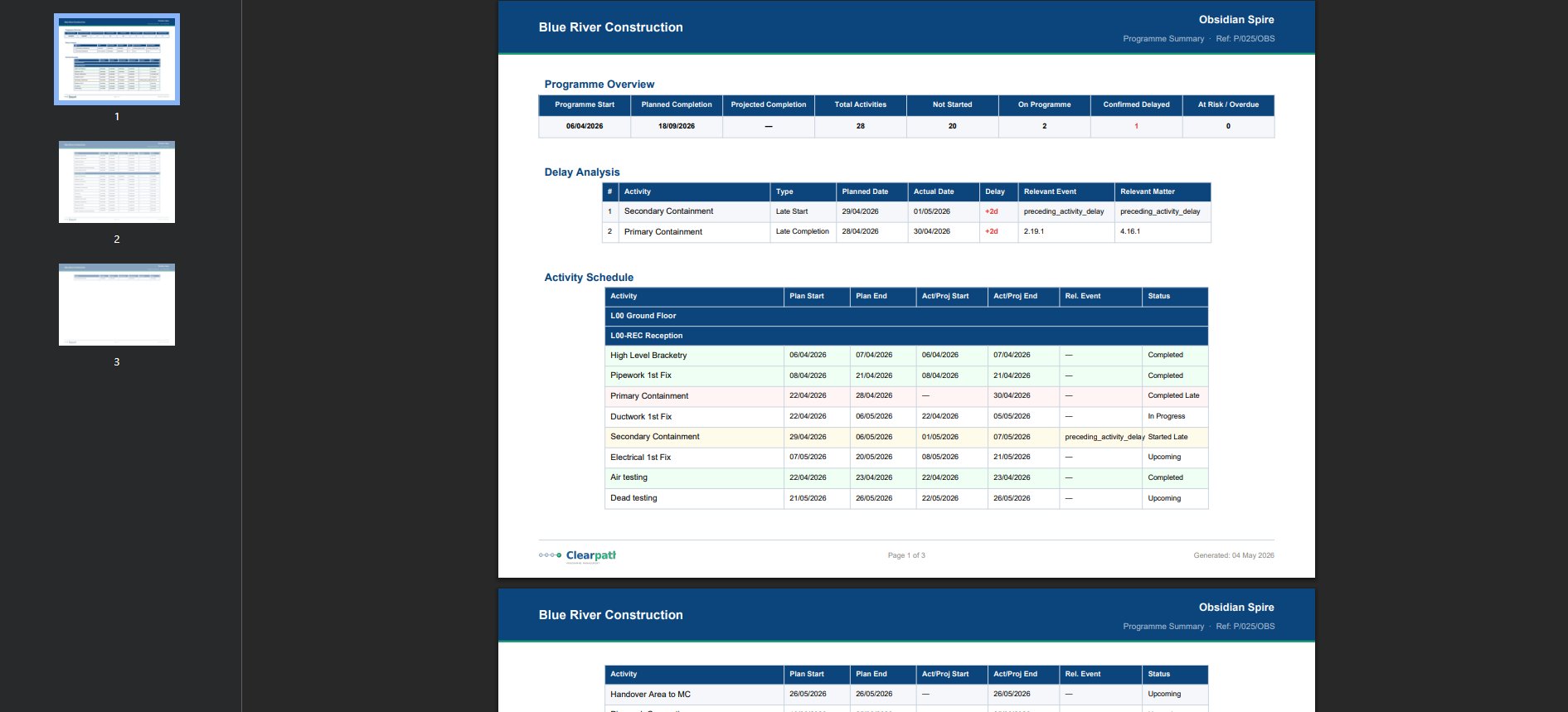Click the planned completion date 18/09/2026
Image resolution: width=1568 pixels, height=712 pixels.
pos(677,127)
